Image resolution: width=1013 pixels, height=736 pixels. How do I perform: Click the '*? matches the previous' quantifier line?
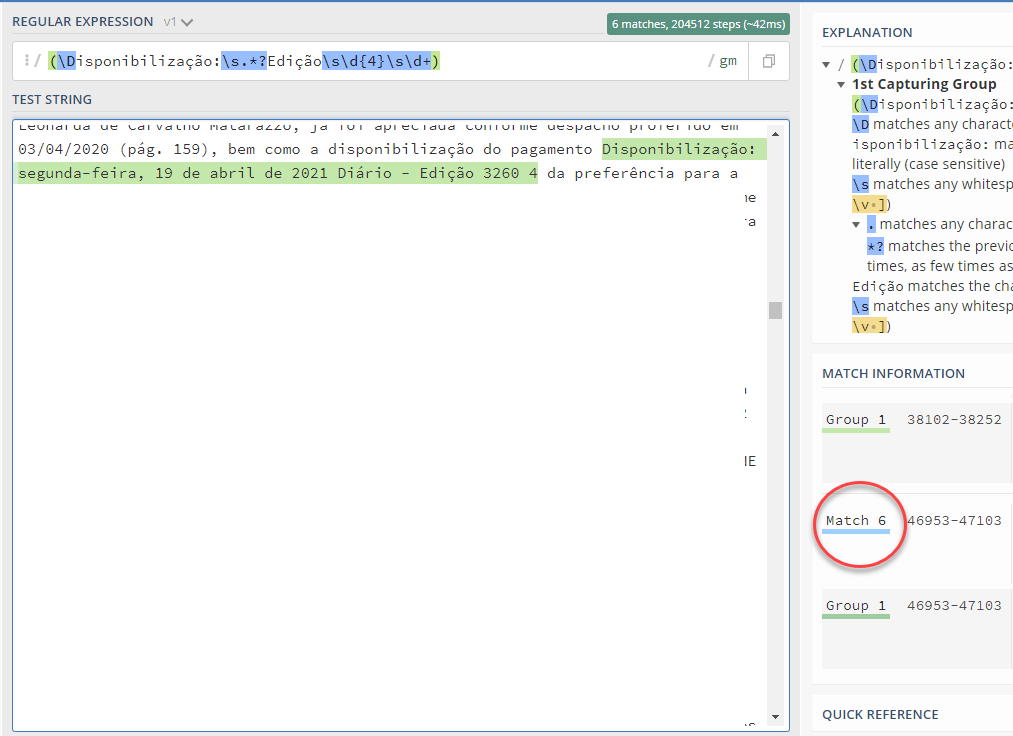point(939,246)
